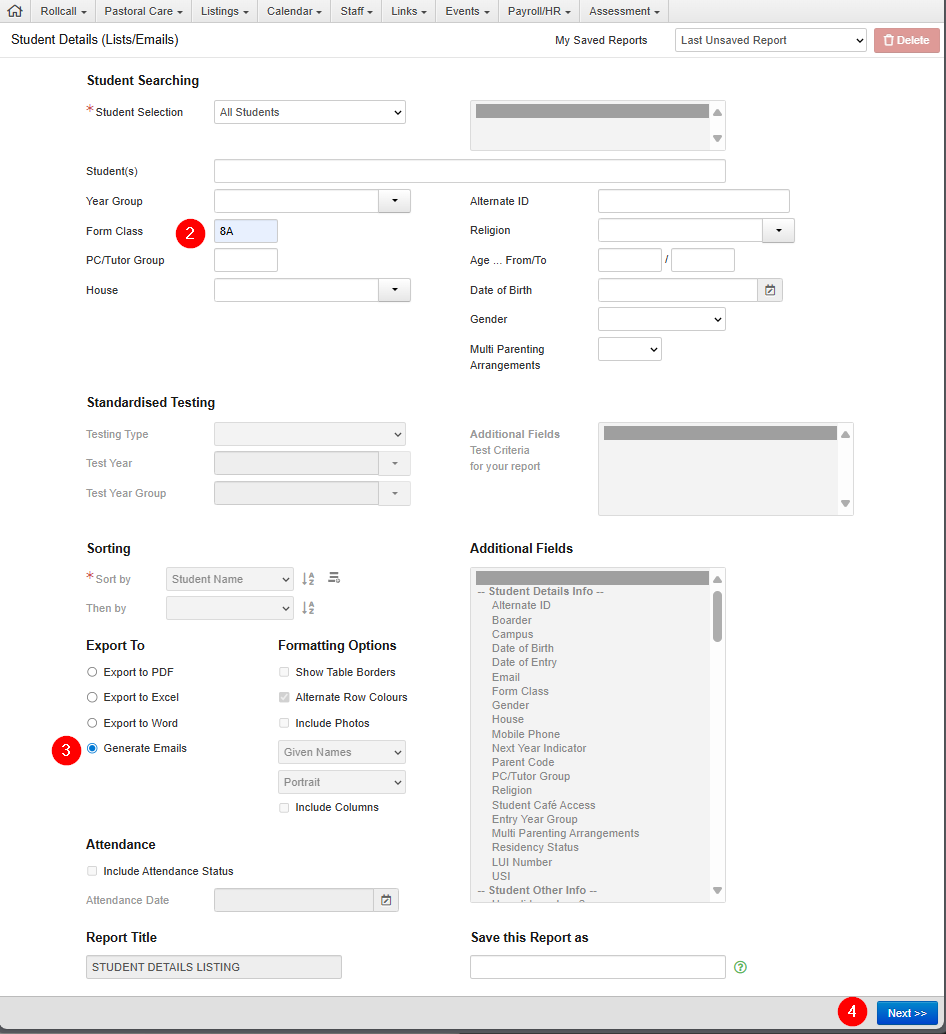The width and height of the screenshot is (946, 1034).
Task: Select Residency Status in Additional Fields
Action: [x=535, y=847]
